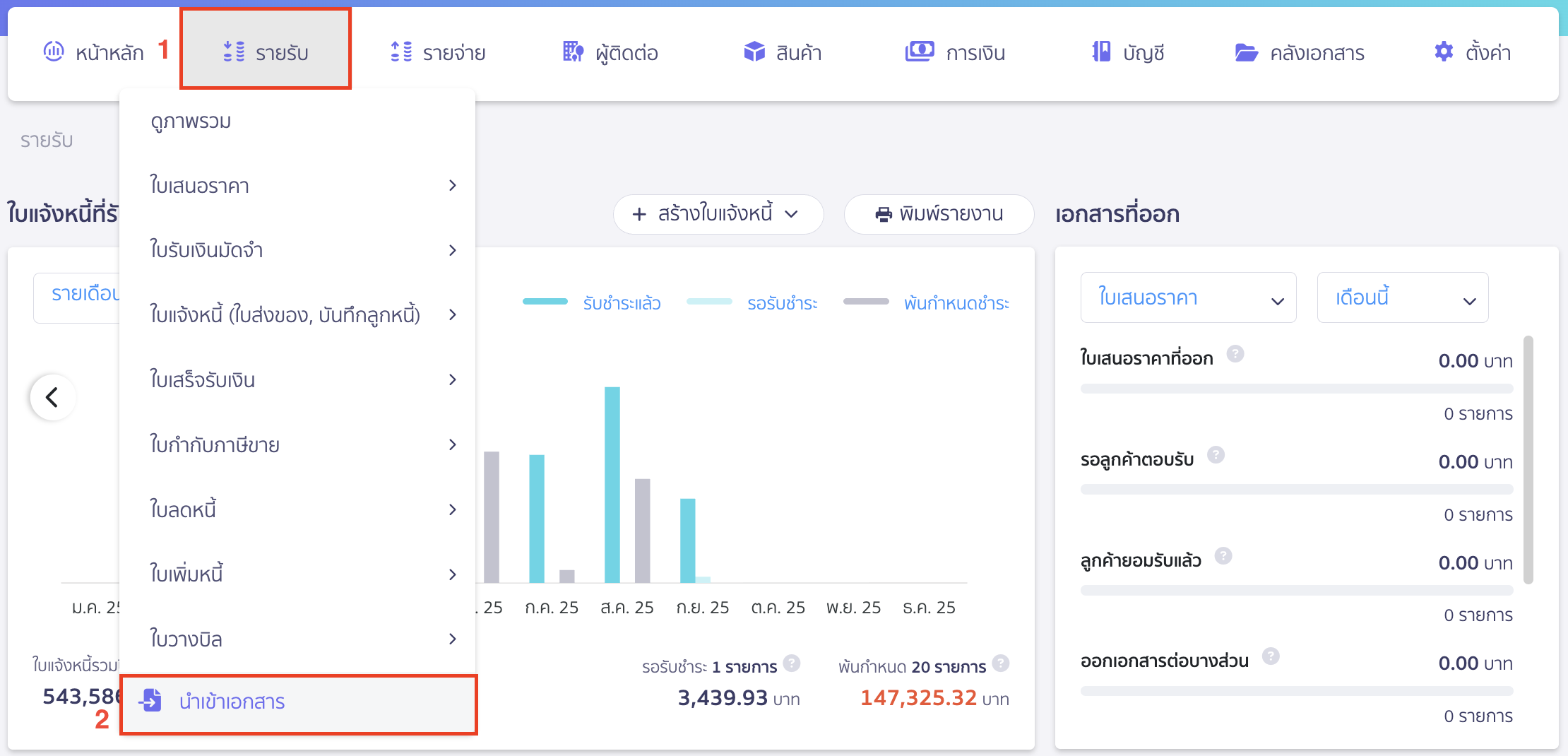This screenshot has width=1568, height=756.
Task: Open the หน้าหลัก tab
Action: tap(93, 52)
